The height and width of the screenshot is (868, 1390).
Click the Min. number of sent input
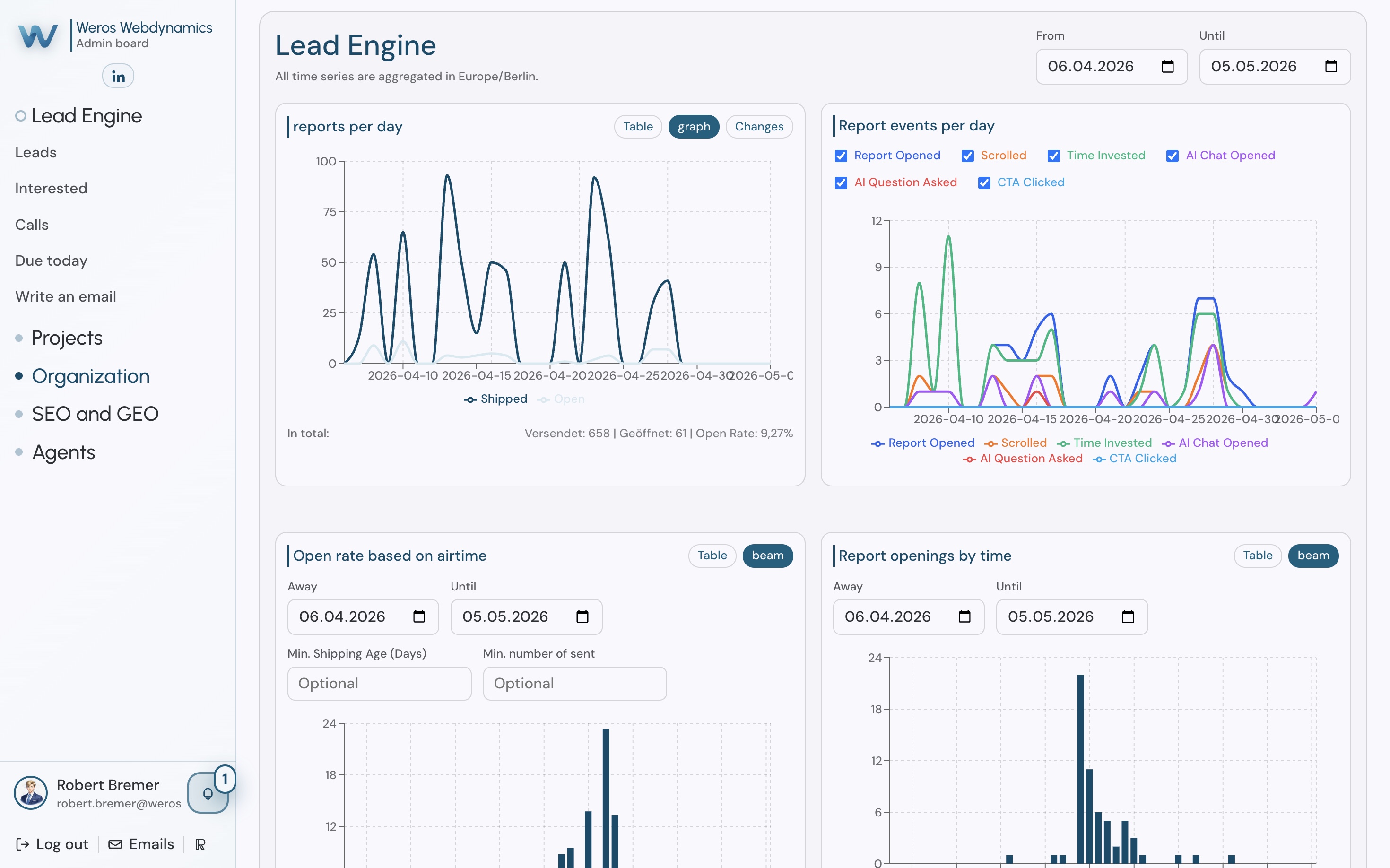coord(575,684)
